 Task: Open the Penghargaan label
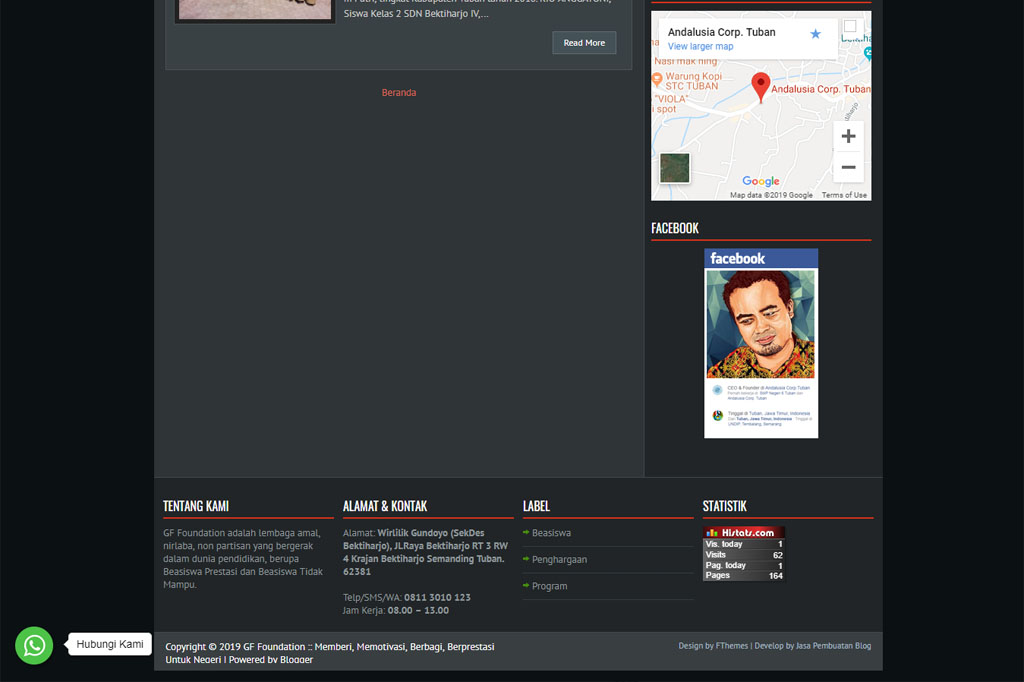click(559, 560)
